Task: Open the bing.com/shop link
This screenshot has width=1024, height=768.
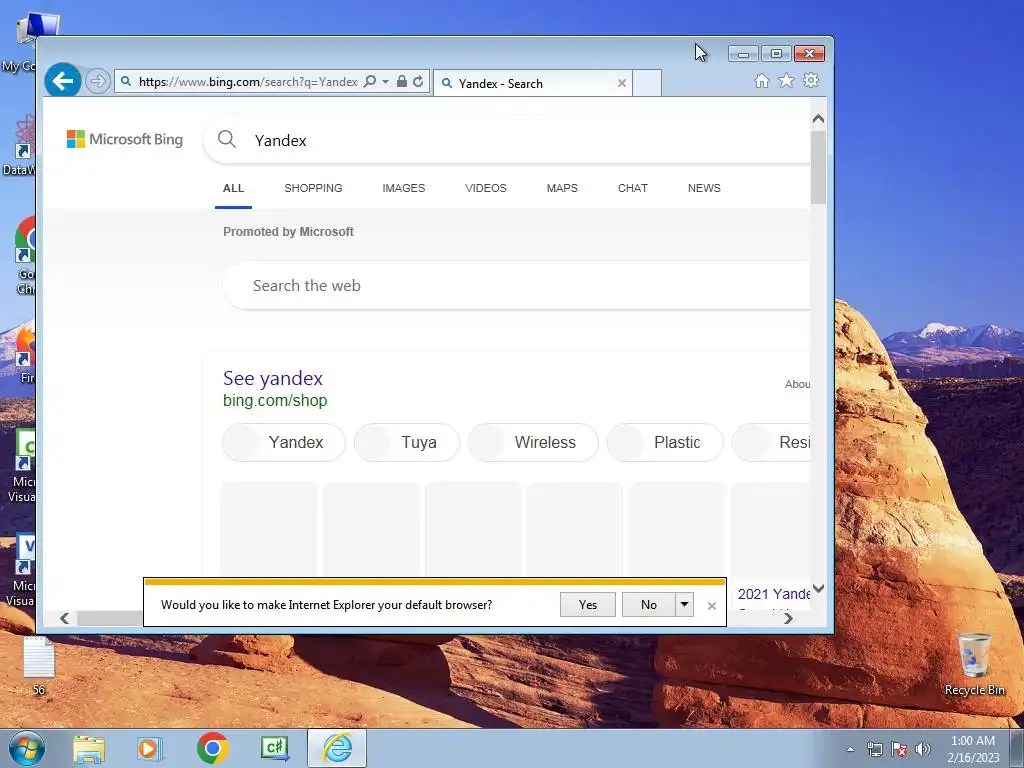Action: [275, 400]
